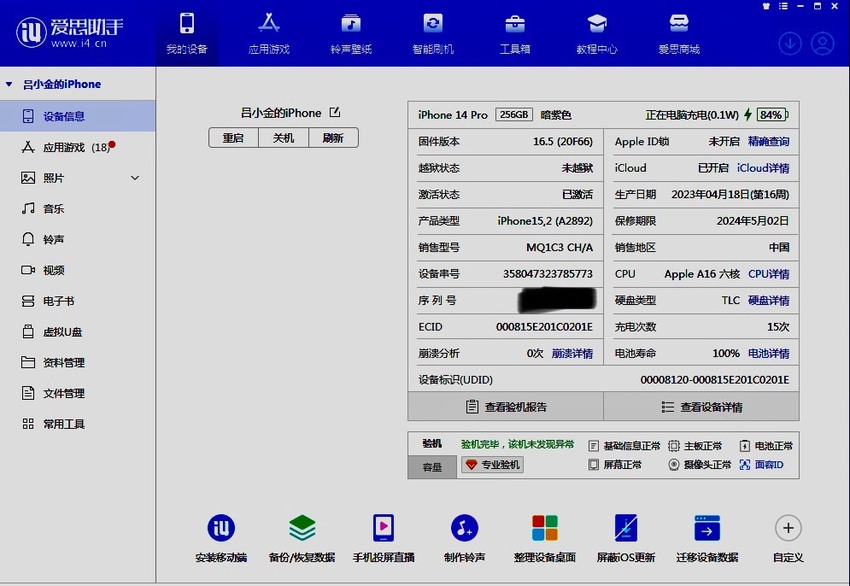Image resolution: width=850 pixels, height=586 pixels.
Task: Collapse the 吕小金的iPhone device tree
Action: point(9,84)
